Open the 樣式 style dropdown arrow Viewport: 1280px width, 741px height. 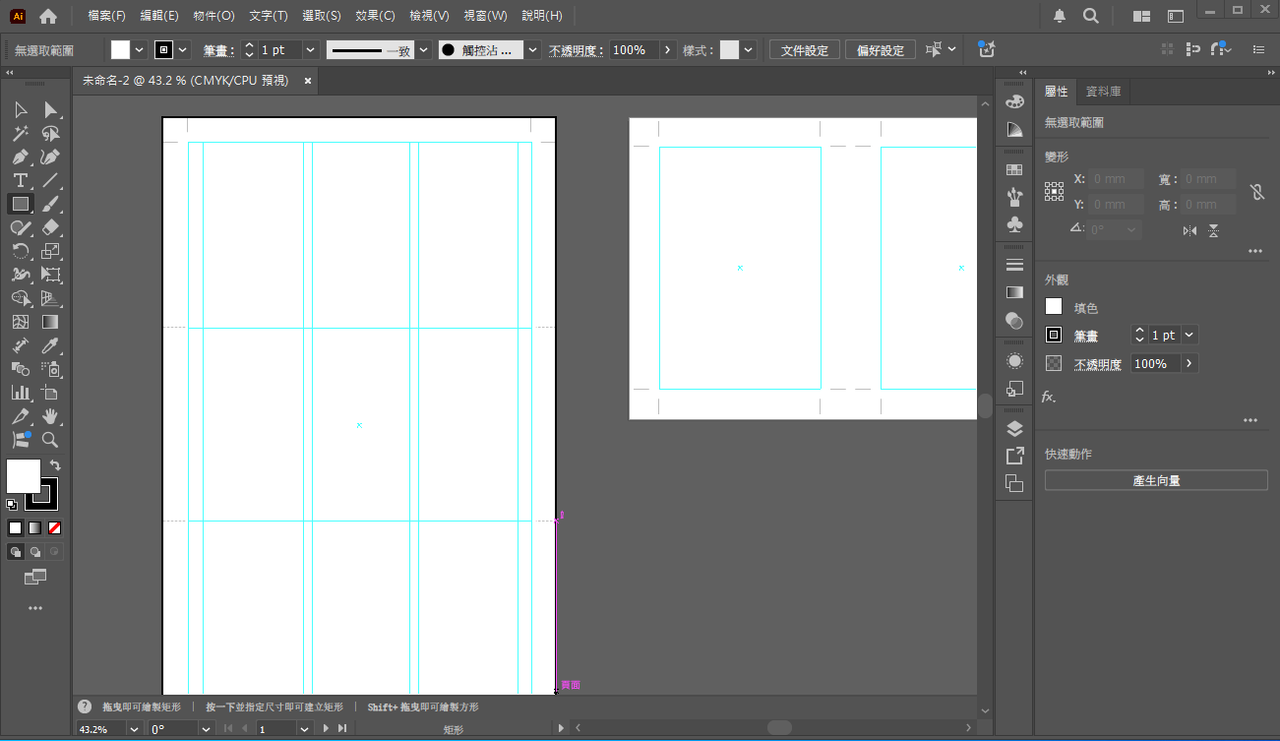pyautogui.click(x=749, y=50)
